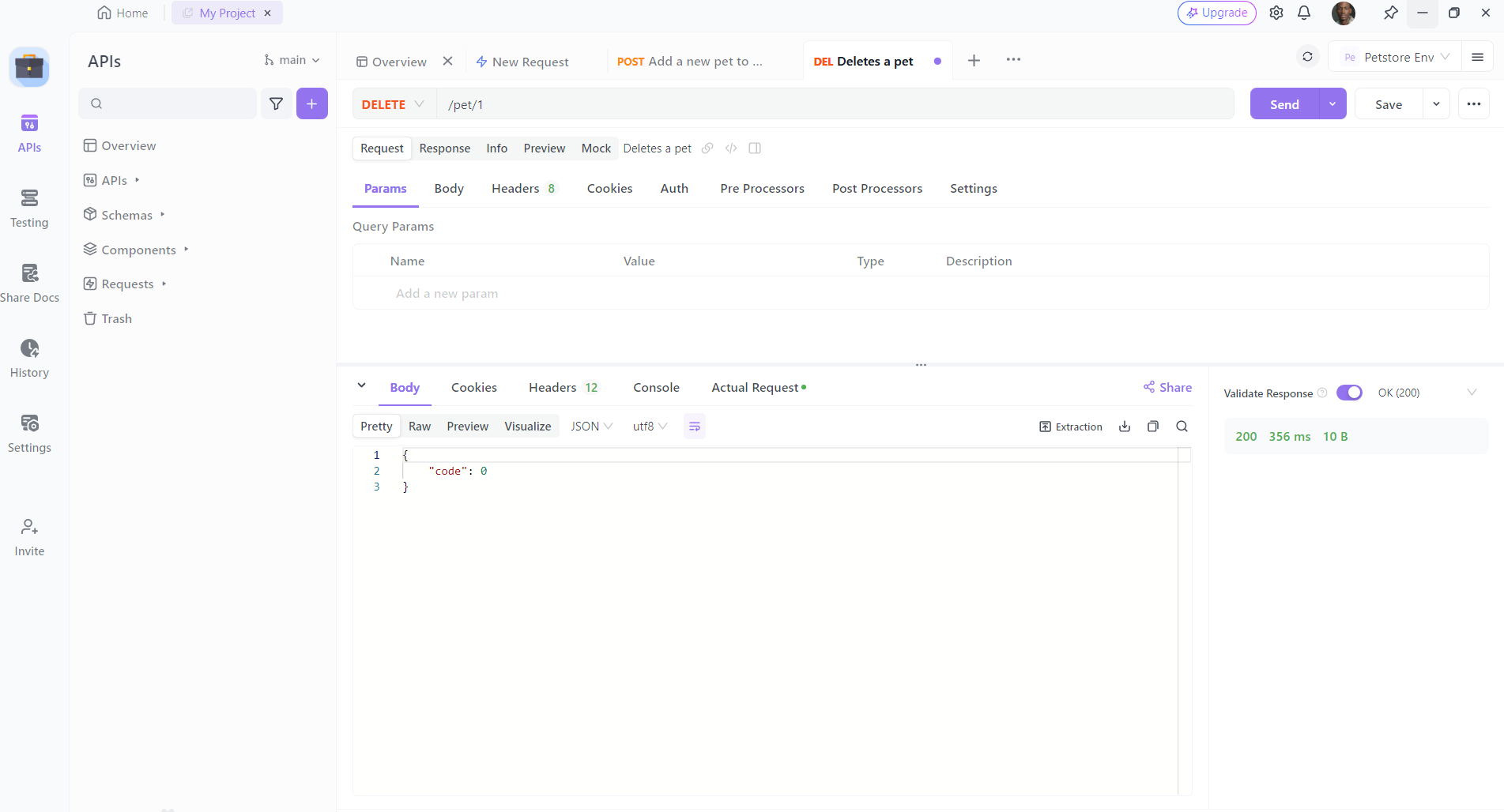Click the user avatar

tap(1344, 13)
